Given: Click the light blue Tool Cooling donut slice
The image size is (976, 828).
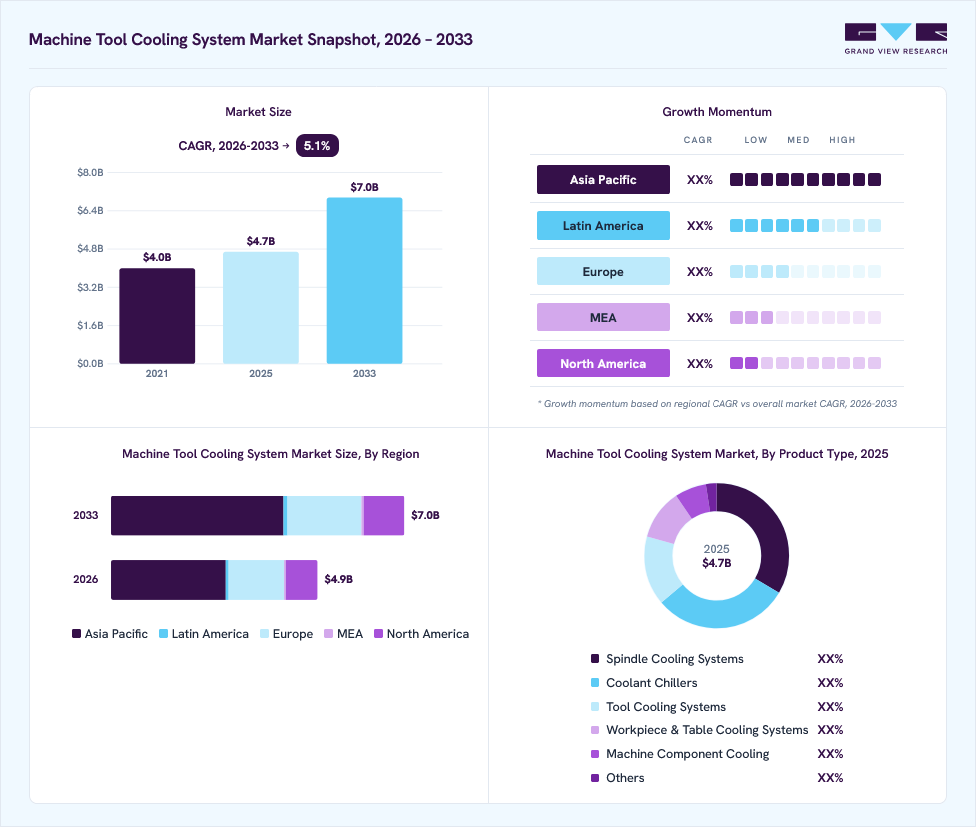Looking at the screenshot, I should (x=659, y=568).
